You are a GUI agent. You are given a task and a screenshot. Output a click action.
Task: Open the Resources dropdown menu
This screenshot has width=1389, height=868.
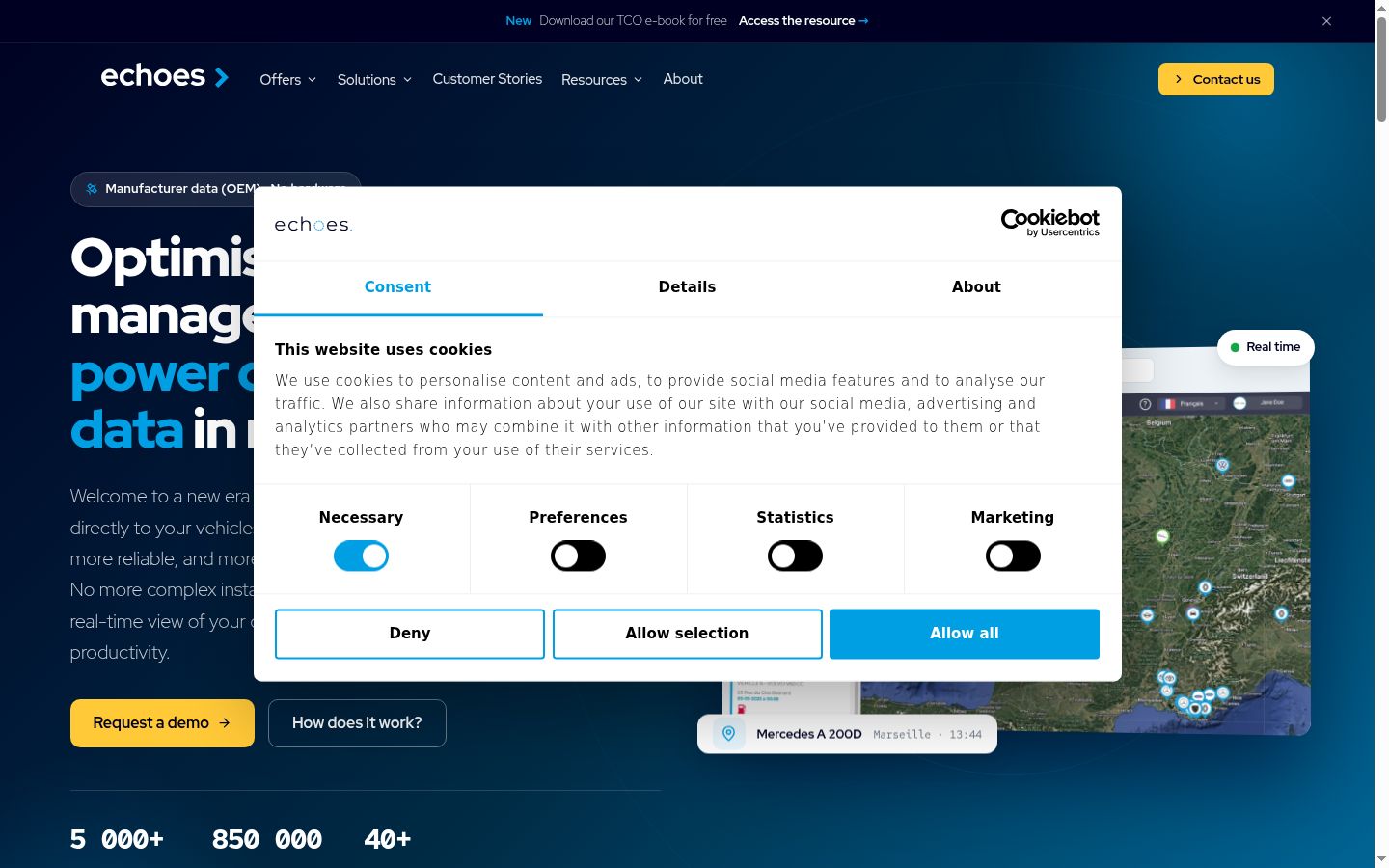tap(602, 80)
